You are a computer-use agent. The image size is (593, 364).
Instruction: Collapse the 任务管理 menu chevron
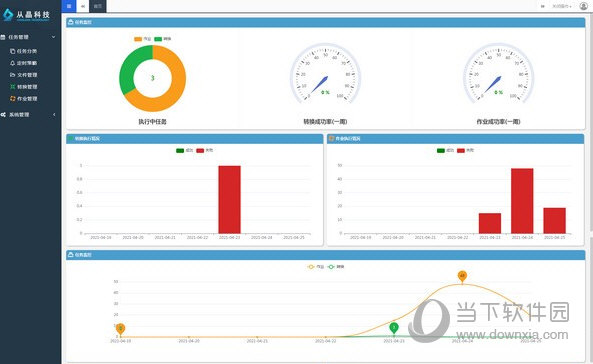coord(53,37)
